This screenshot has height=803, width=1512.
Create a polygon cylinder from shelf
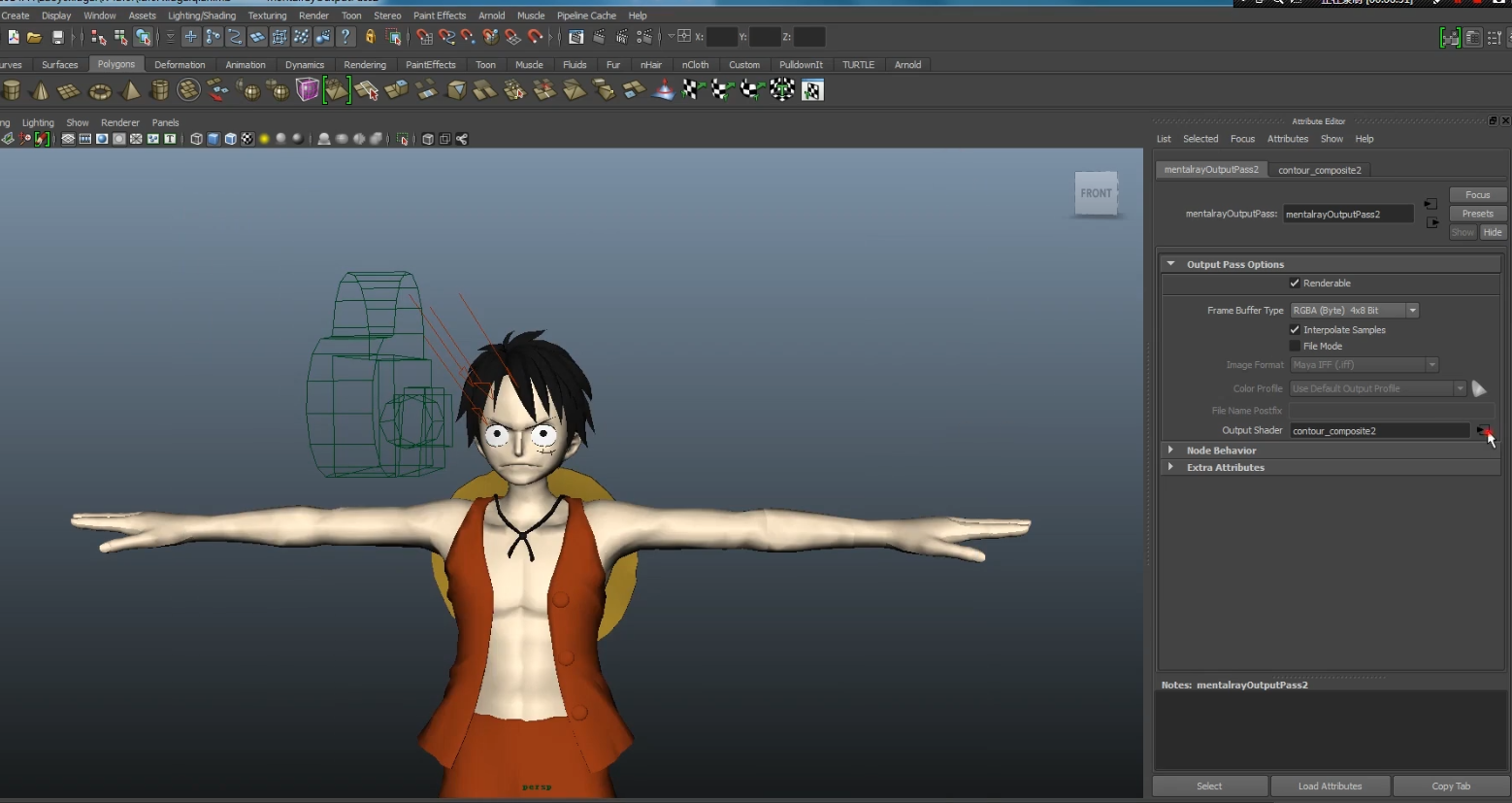(12, 90)
